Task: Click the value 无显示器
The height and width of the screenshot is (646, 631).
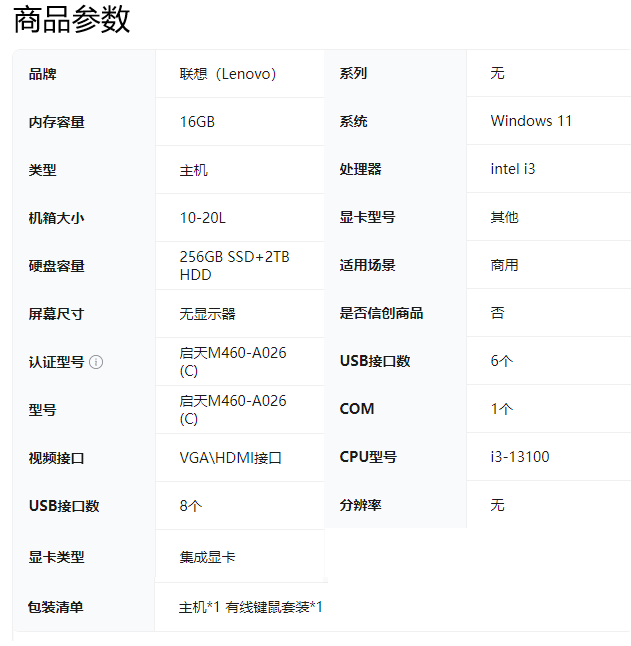Action: coord(207,314)
